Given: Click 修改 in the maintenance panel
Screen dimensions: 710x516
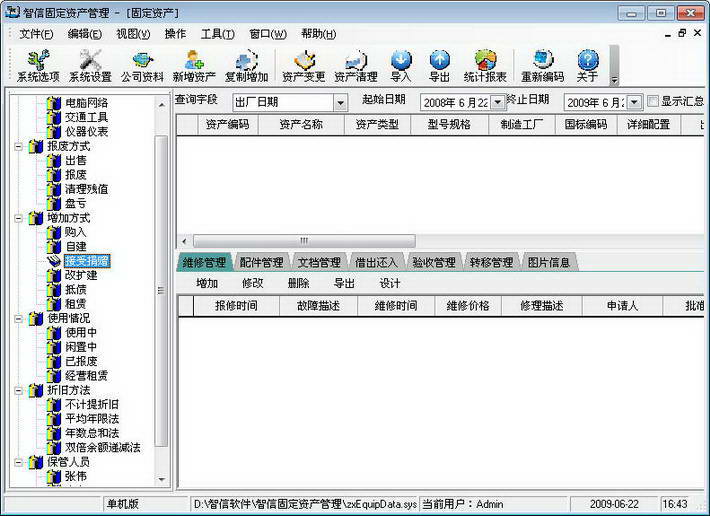Looking at the screenshot, I should 253,283.
